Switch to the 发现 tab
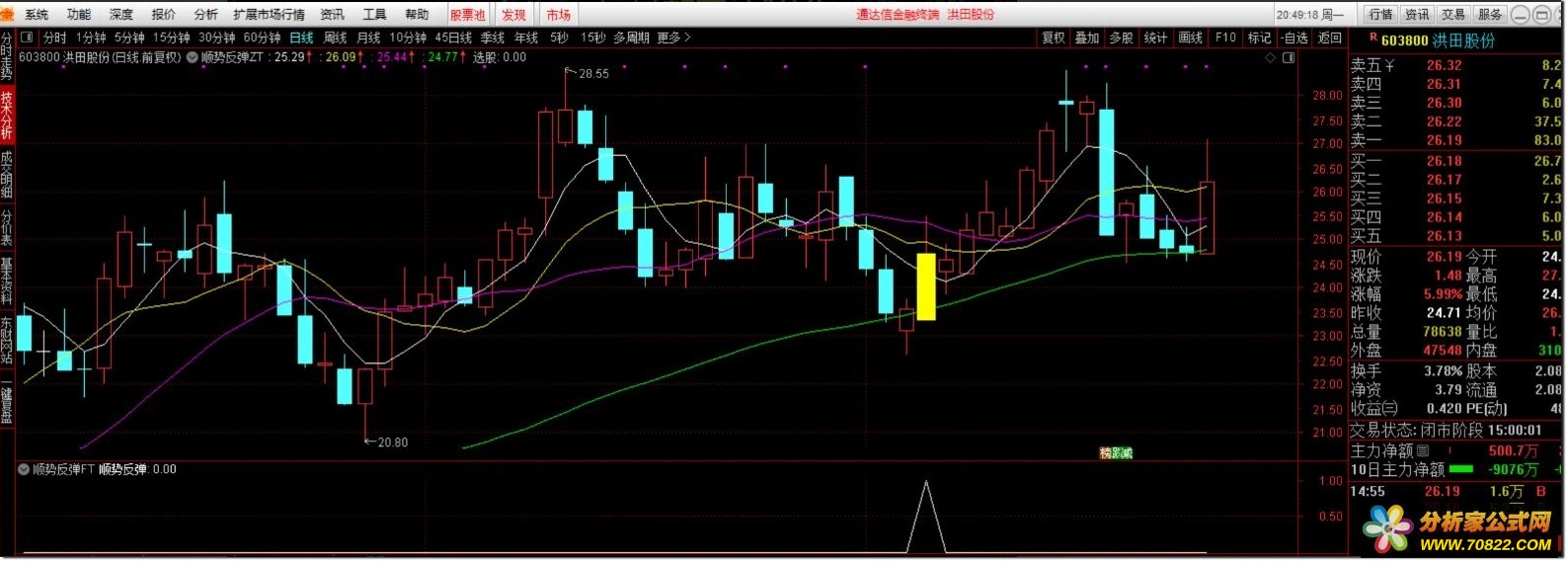 pos(513,15)
